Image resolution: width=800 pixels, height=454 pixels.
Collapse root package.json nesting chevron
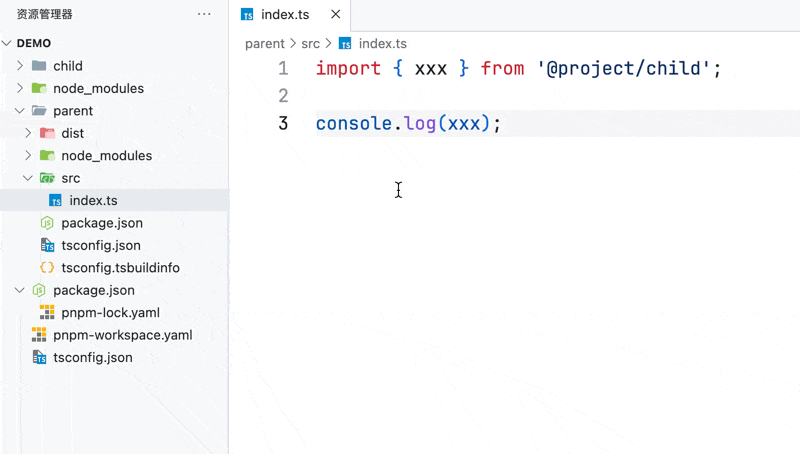click(x=20, y=290)
